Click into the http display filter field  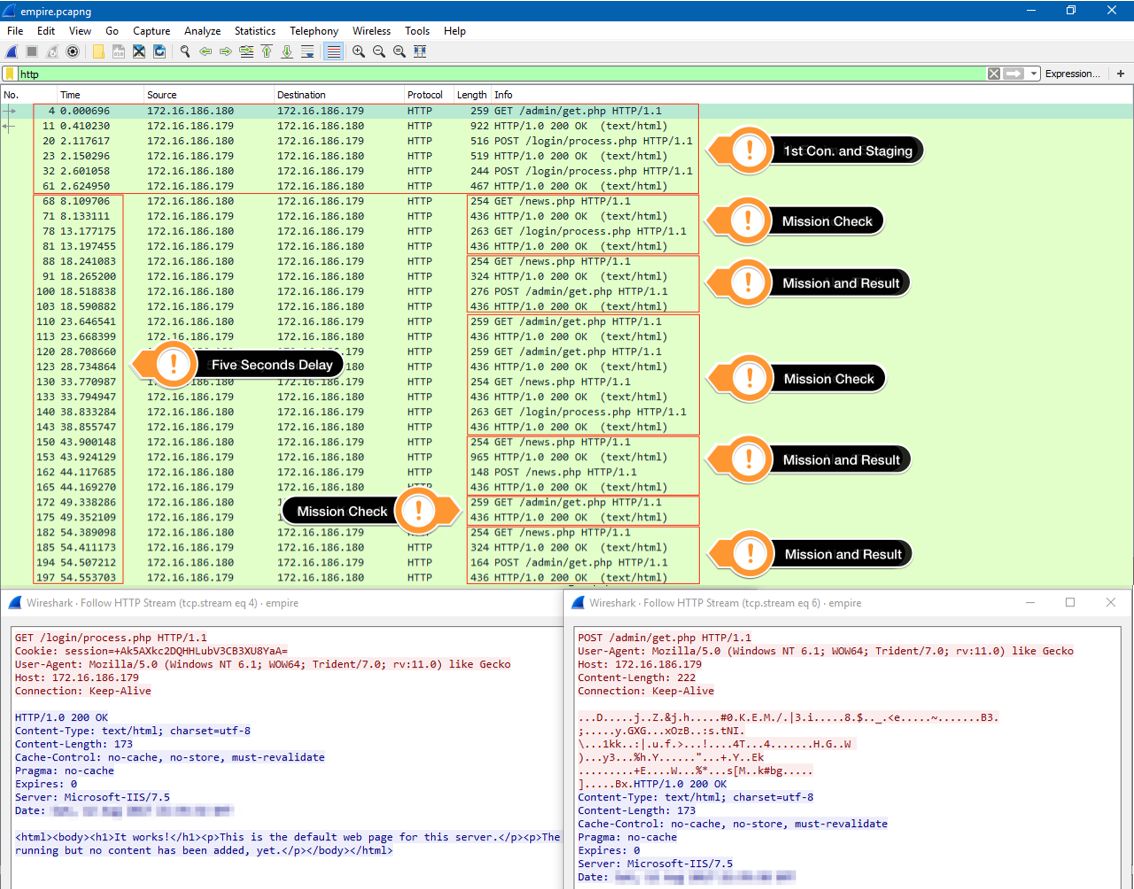500,74
